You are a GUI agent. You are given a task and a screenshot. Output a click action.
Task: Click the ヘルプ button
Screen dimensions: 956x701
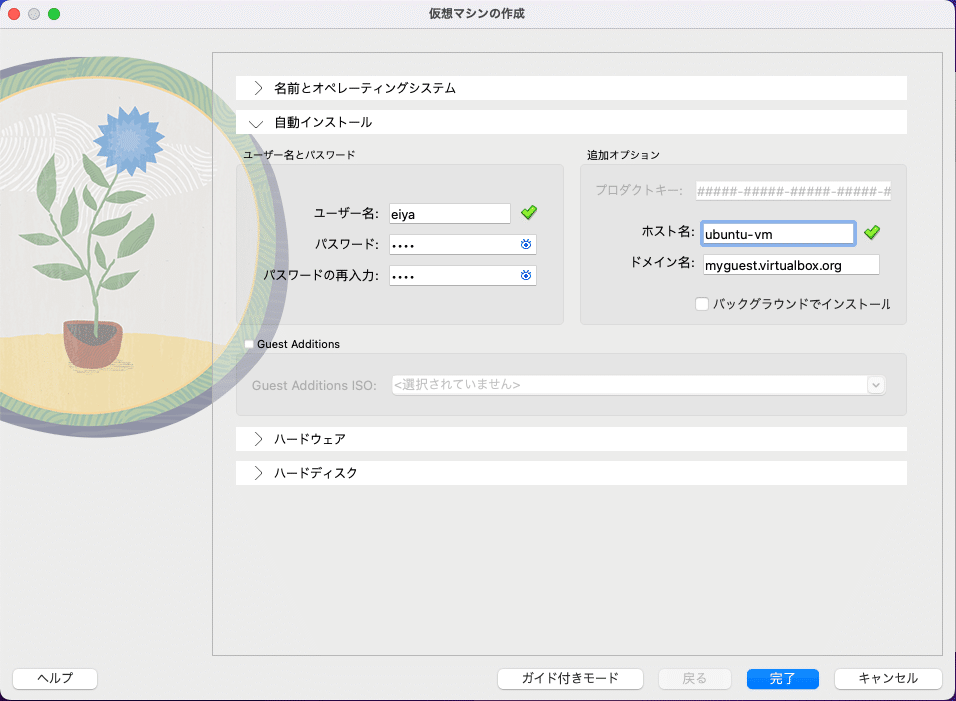55,678
